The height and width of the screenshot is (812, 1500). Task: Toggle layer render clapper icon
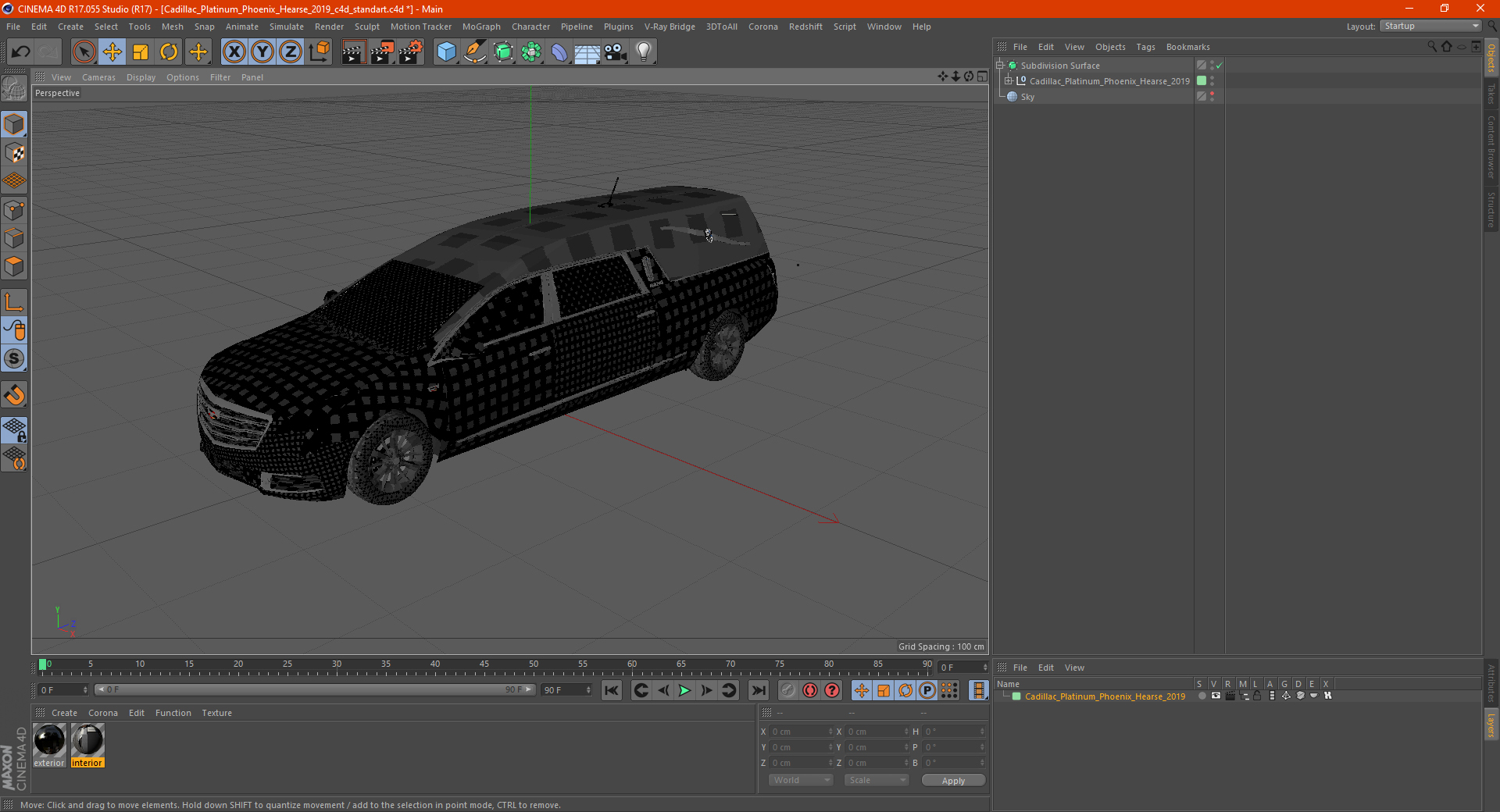[x=1230, y=696]
